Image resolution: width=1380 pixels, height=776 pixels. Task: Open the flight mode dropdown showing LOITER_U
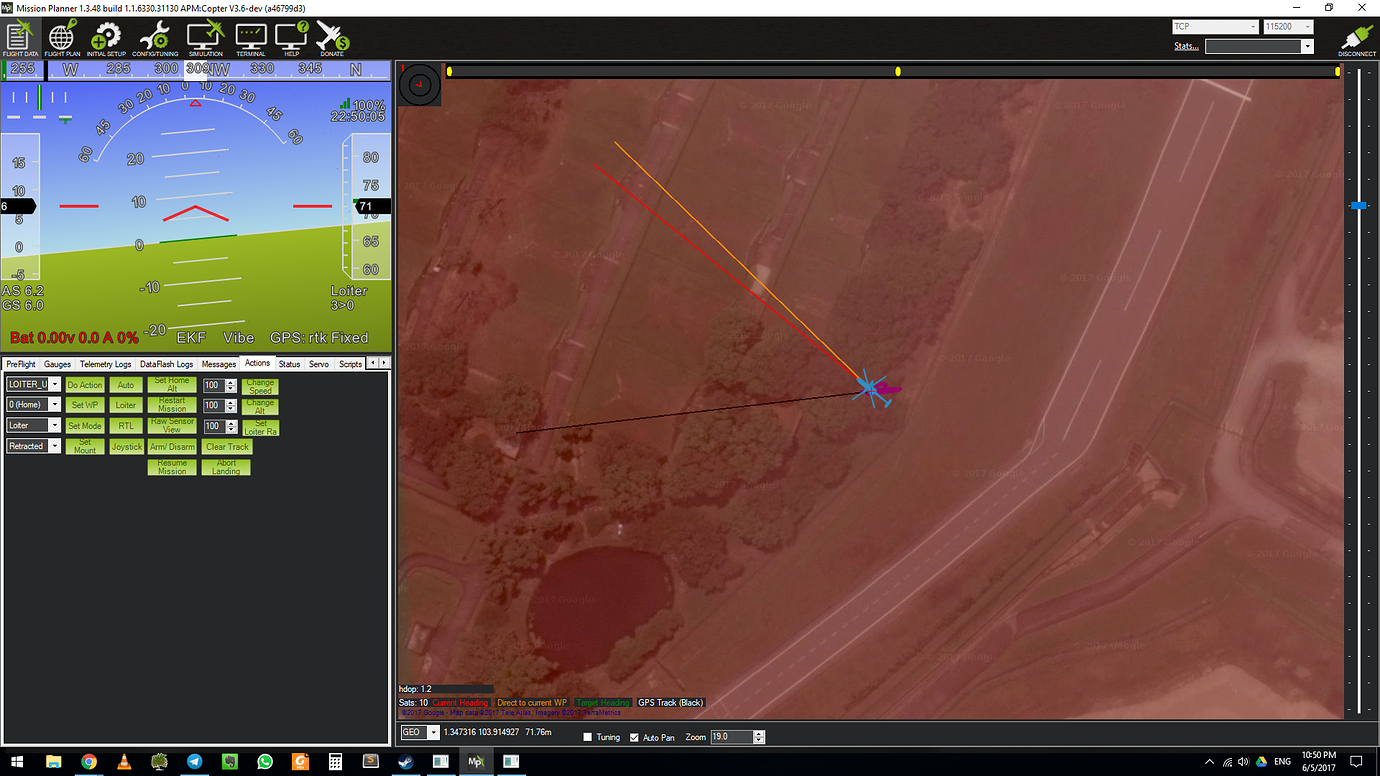(32, 384)
